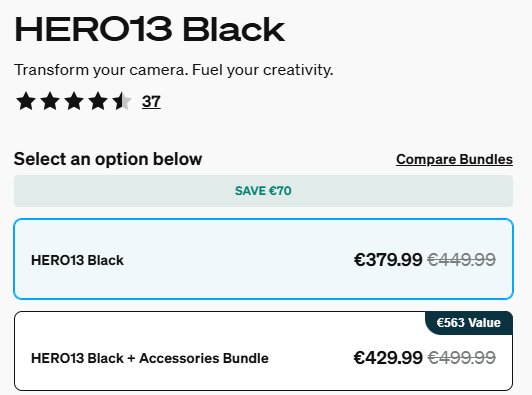Viewport: 532px width, 395px height.
Task: Click the crossed-out €499.99 price
Action: [x=461, y=358]
